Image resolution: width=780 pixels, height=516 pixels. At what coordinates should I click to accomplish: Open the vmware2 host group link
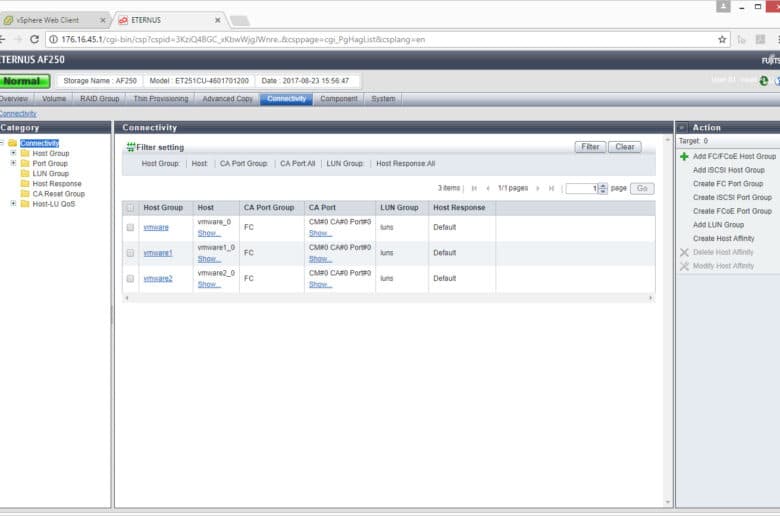point(158,278)
